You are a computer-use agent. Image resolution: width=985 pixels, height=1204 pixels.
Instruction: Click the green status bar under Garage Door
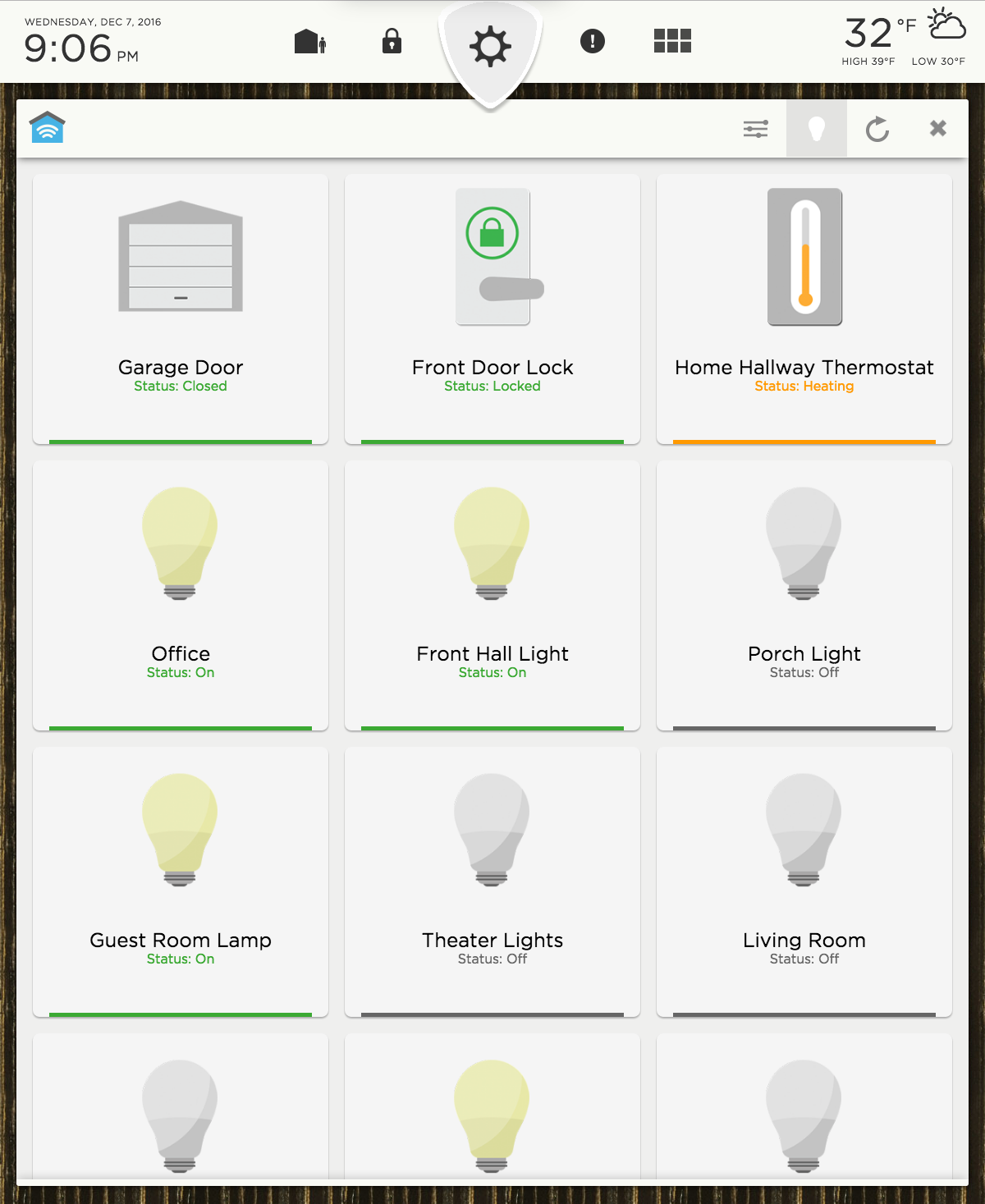[x=181, y=442]
